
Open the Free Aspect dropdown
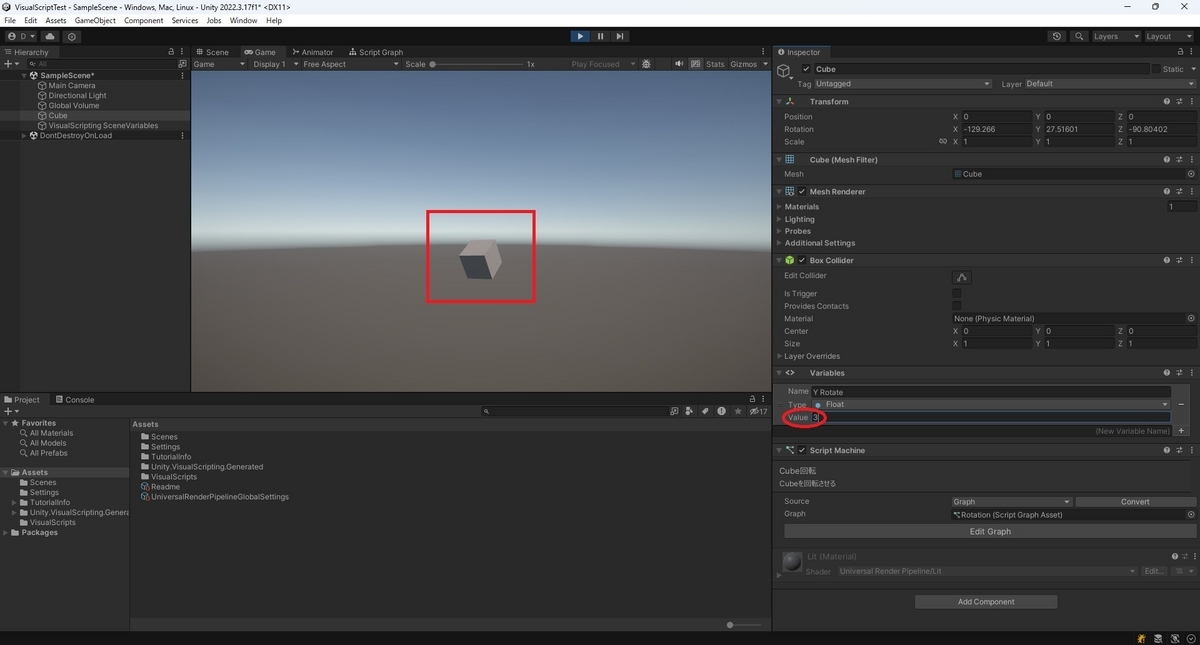coord(349,64)
